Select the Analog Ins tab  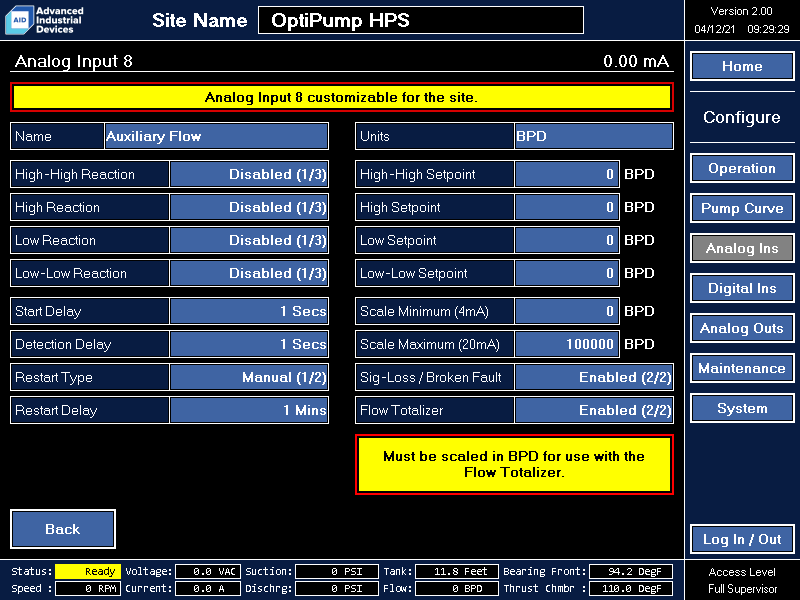tap(742, 248)
